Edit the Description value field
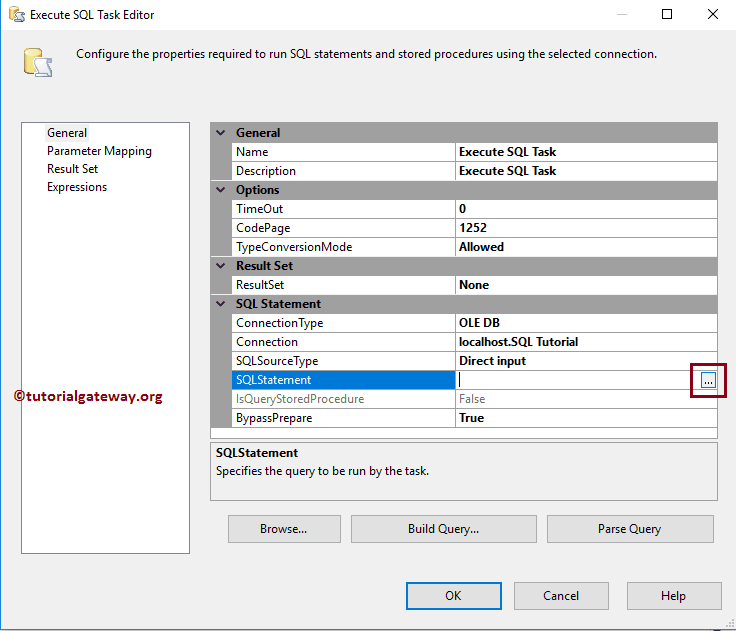 pos(586,171)
